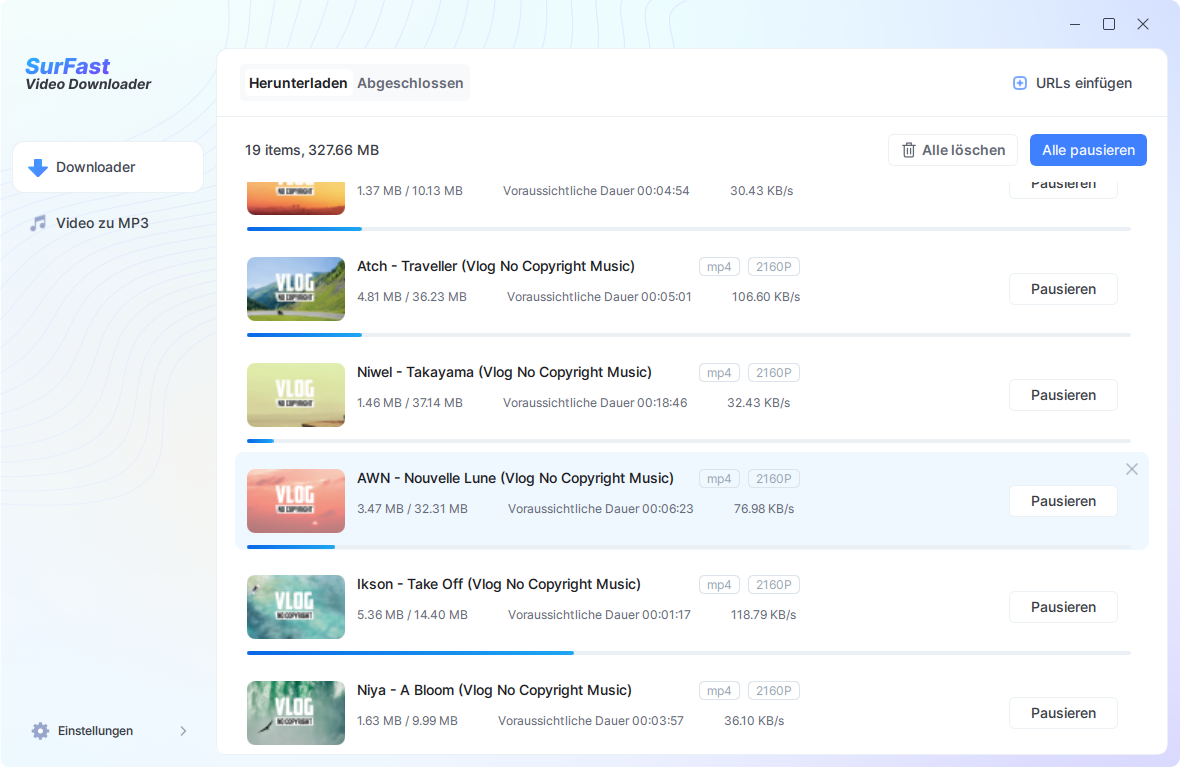The image size is (1180, 767).
Task: Click the Einstellungen gear icon
Action: pyautogui.click(x=40, y=731)
